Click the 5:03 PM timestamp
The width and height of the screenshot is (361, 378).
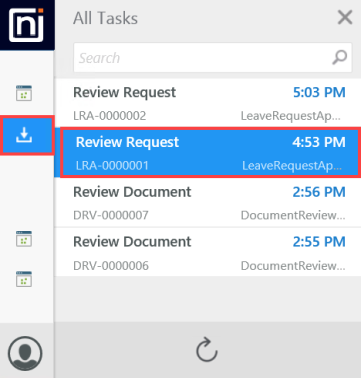tap(319, 92)
